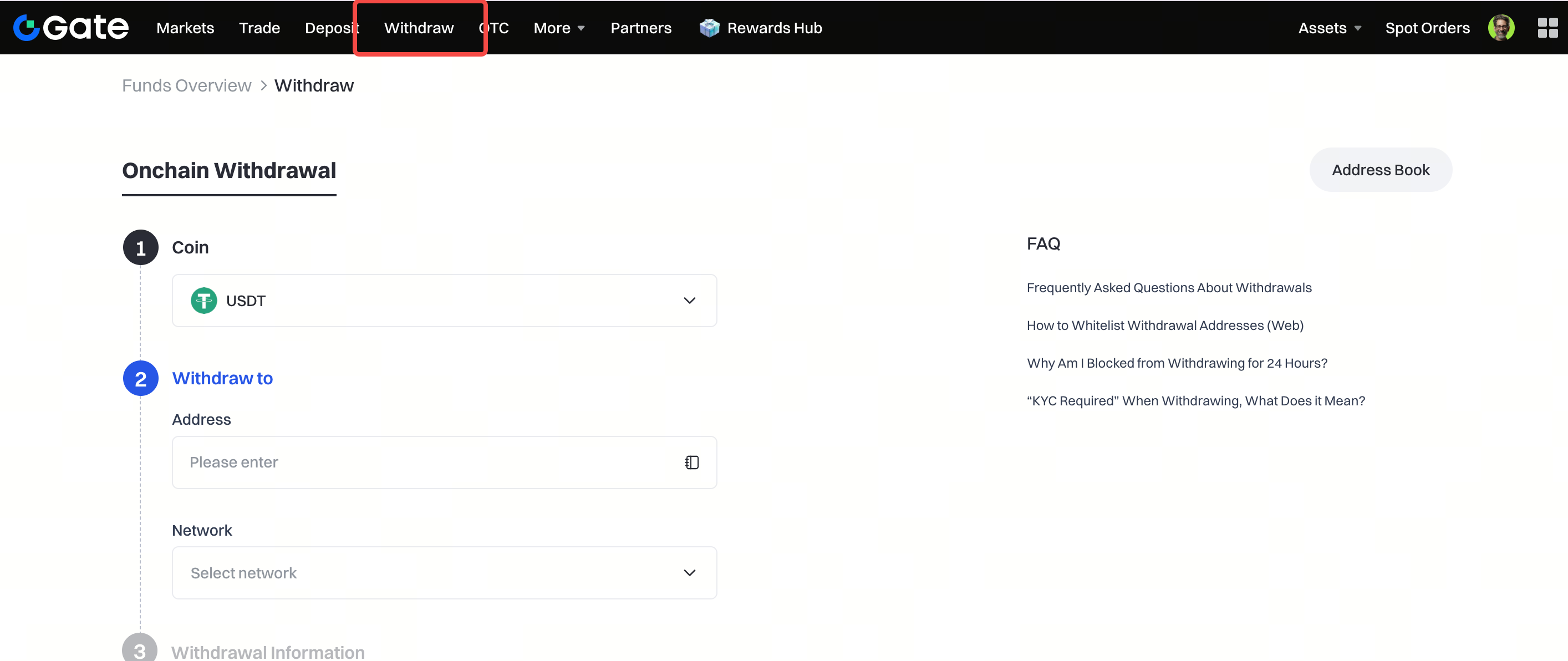View Spot Orders
1568x661 pixels.
point(1427,28)
